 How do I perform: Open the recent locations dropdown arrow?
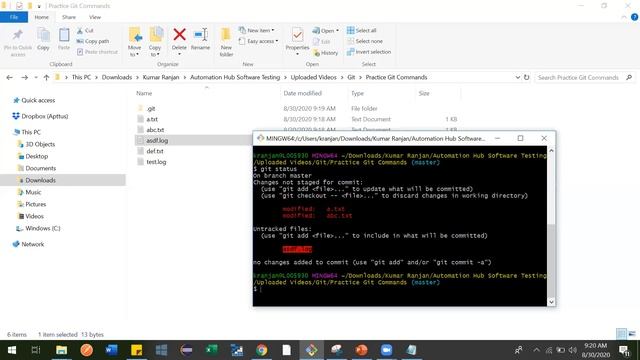(36, 78)
